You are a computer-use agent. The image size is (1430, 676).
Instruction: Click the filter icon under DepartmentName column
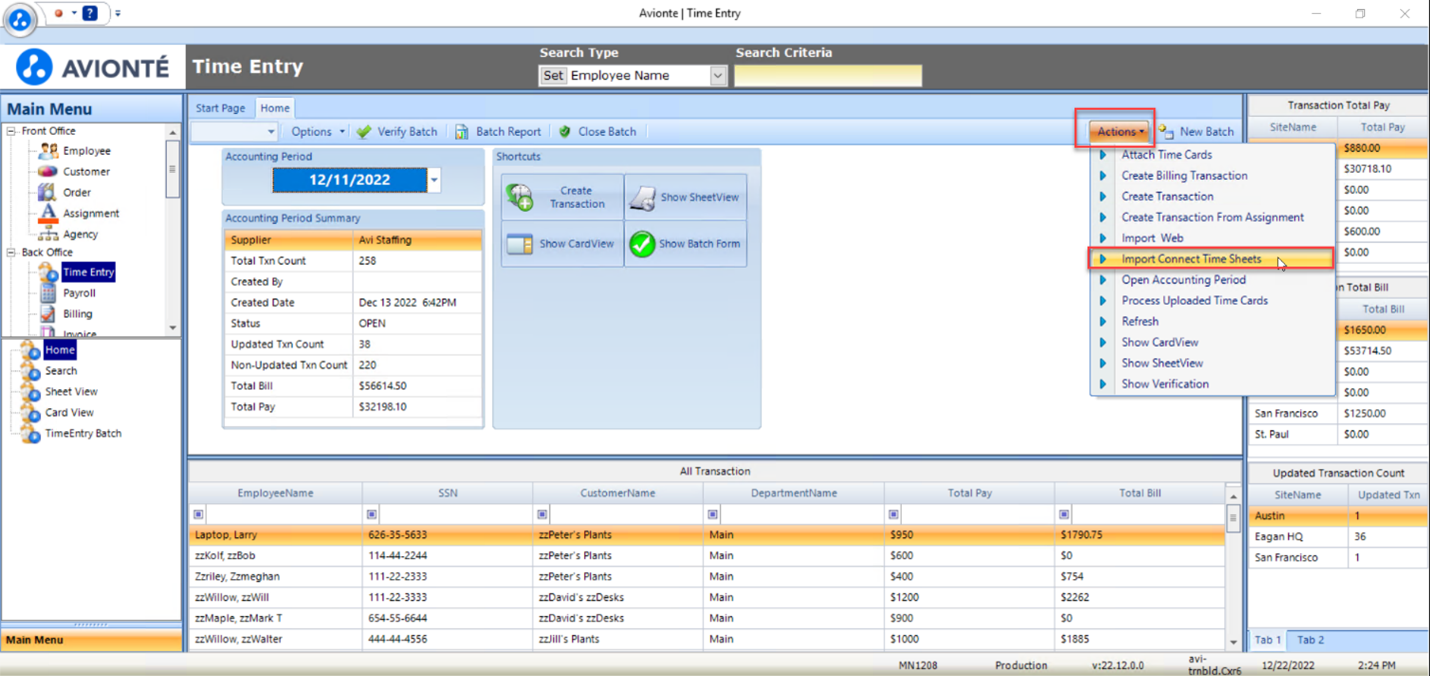(x=713, y=514)
